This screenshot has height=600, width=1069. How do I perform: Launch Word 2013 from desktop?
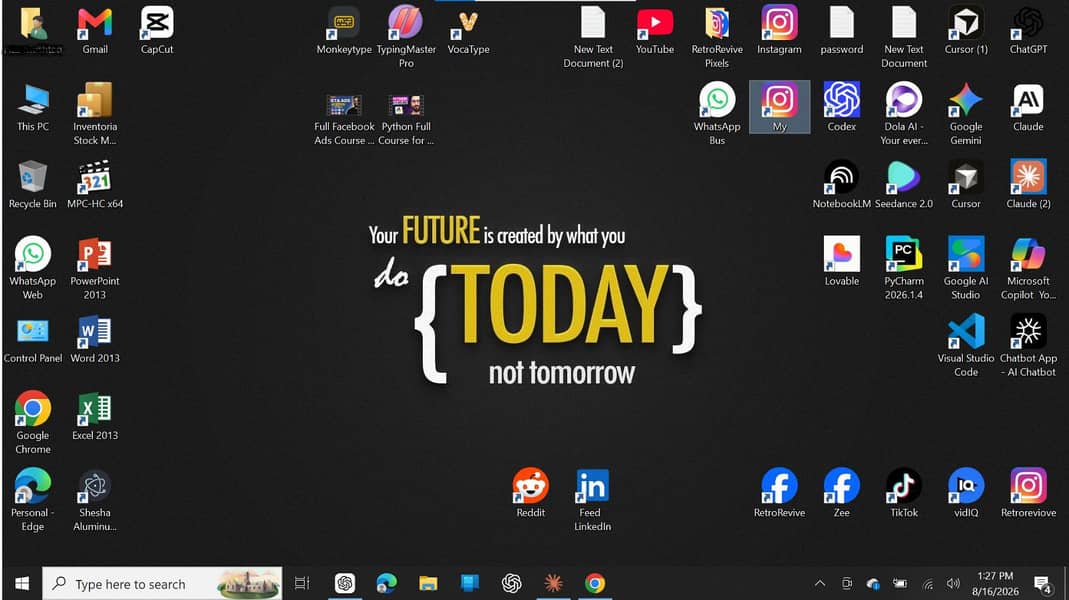tap(95, 340)
